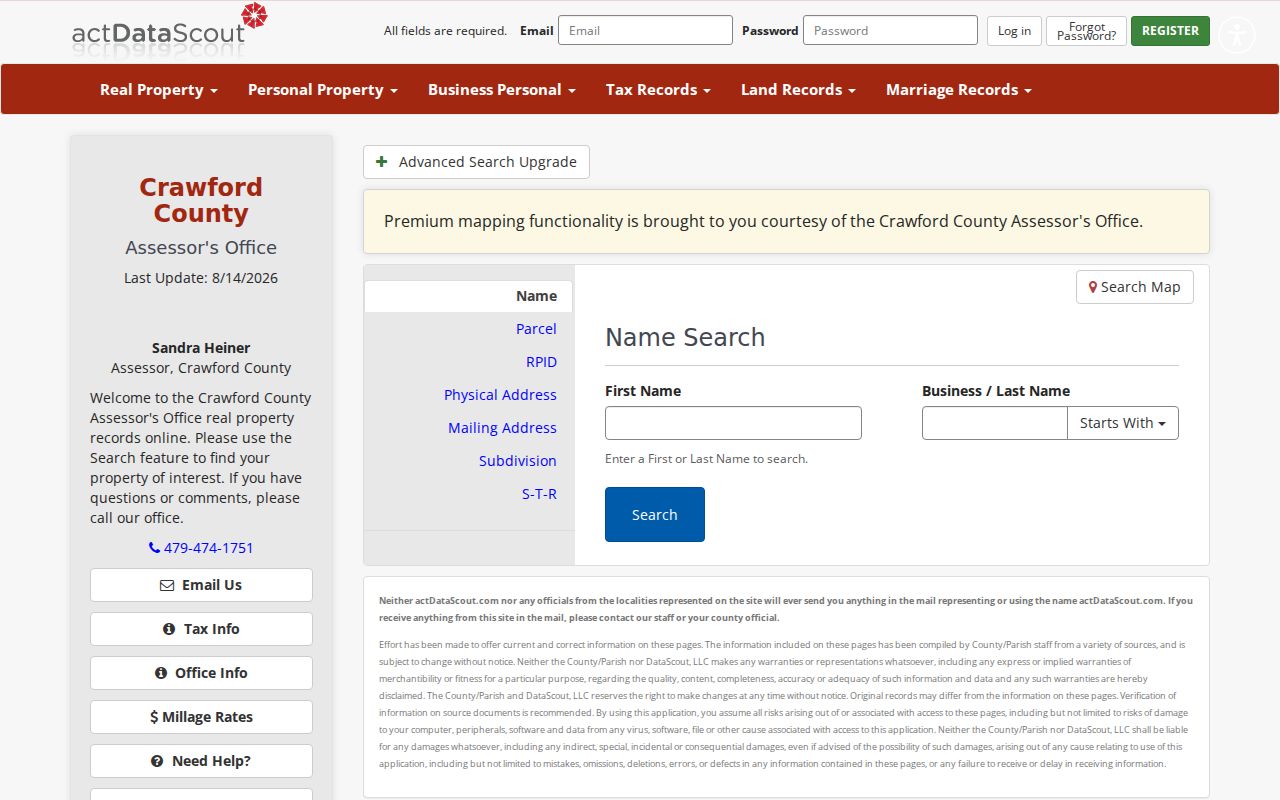The width and height of the screenshot is (1280, 800).
Task: Click the 'Sandra Heiner' assessor name
Action: click(x=201, y=348)
